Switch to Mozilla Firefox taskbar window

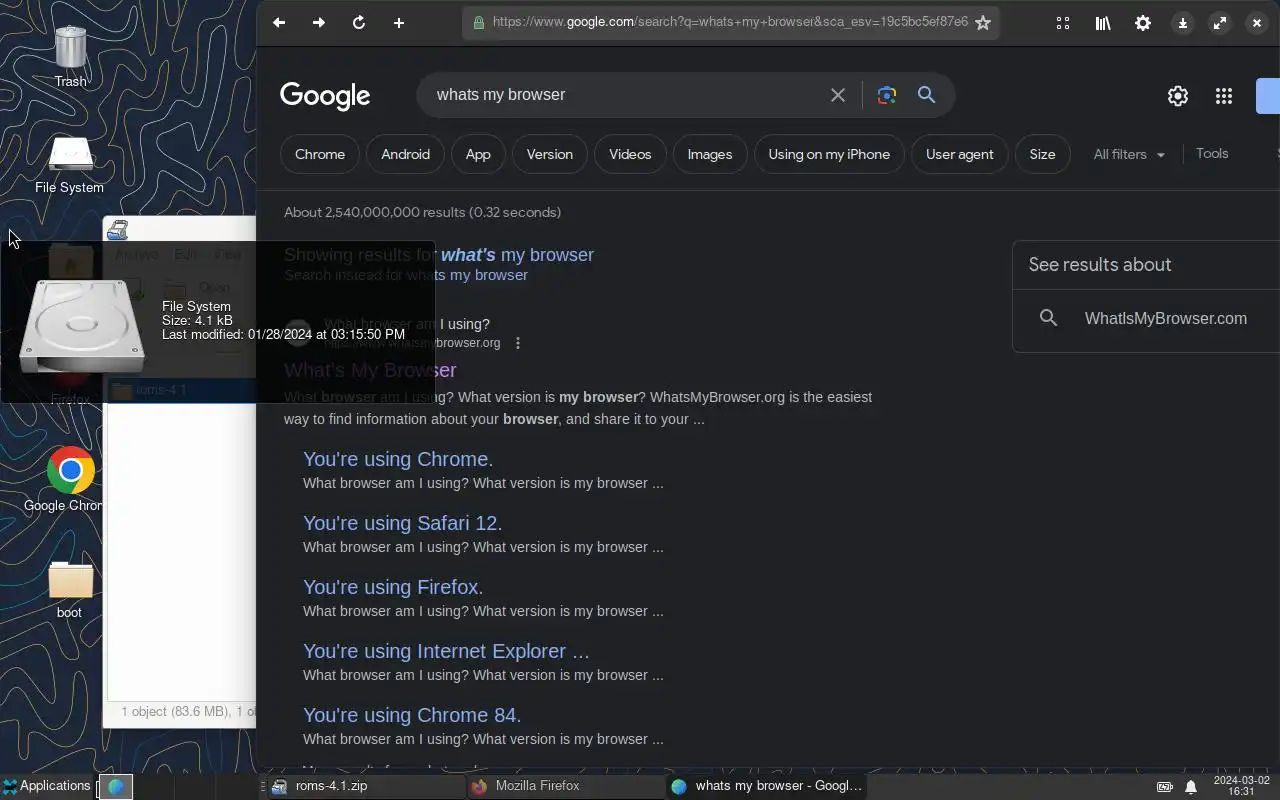[565, 786]
